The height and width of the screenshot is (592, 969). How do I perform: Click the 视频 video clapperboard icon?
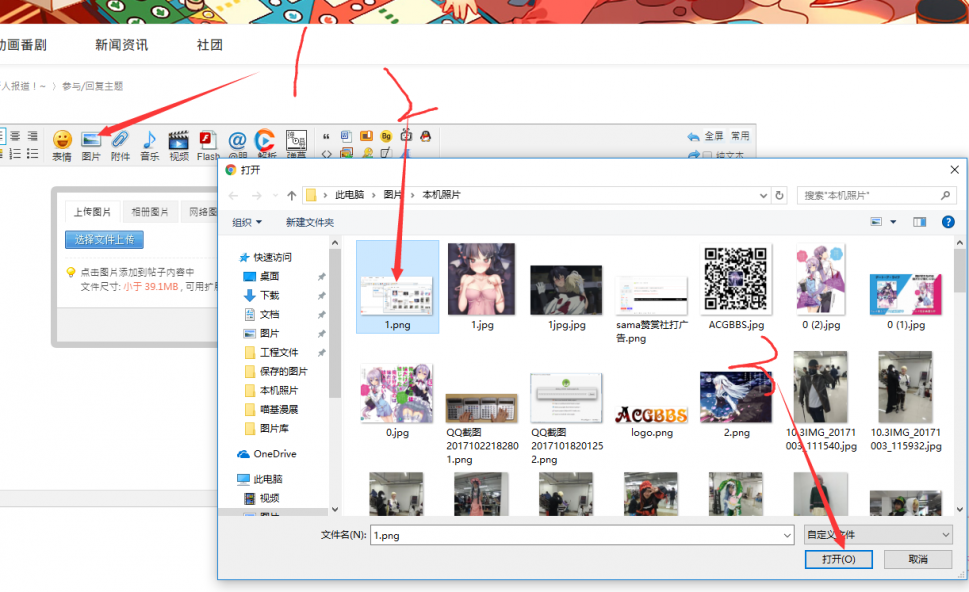[x=179, y=140]
